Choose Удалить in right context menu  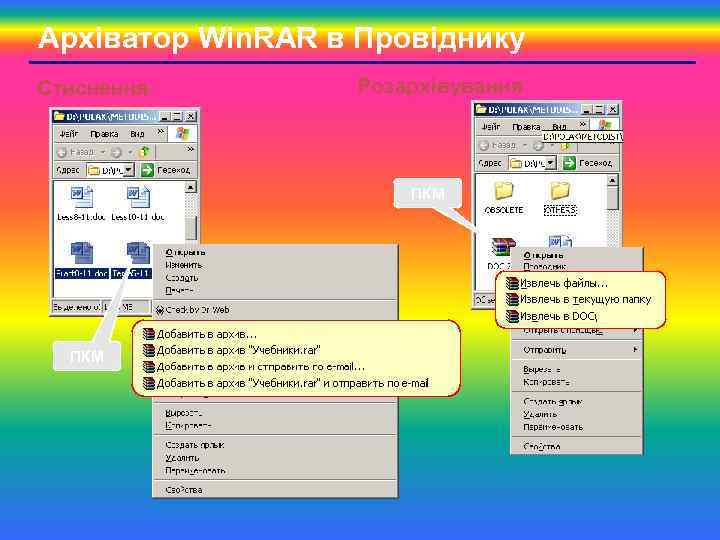[x=576, y=415]
